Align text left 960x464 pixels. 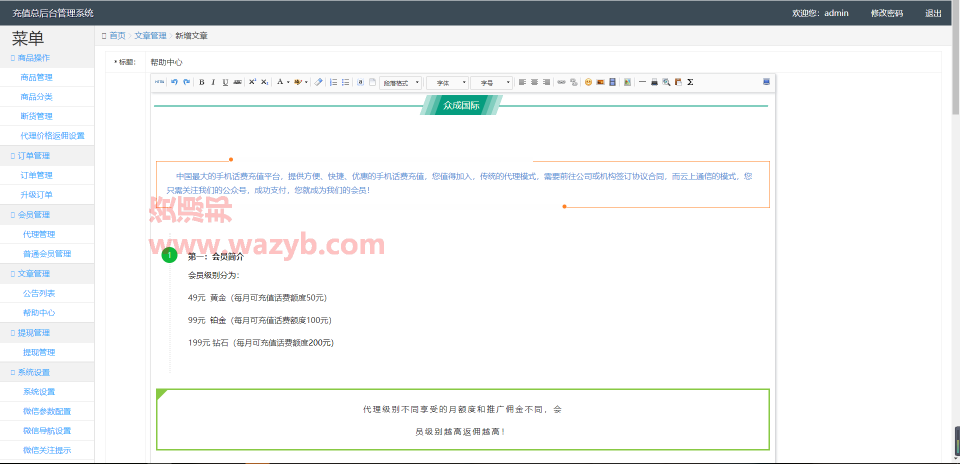pyautogui.click(x=522, y=82)
